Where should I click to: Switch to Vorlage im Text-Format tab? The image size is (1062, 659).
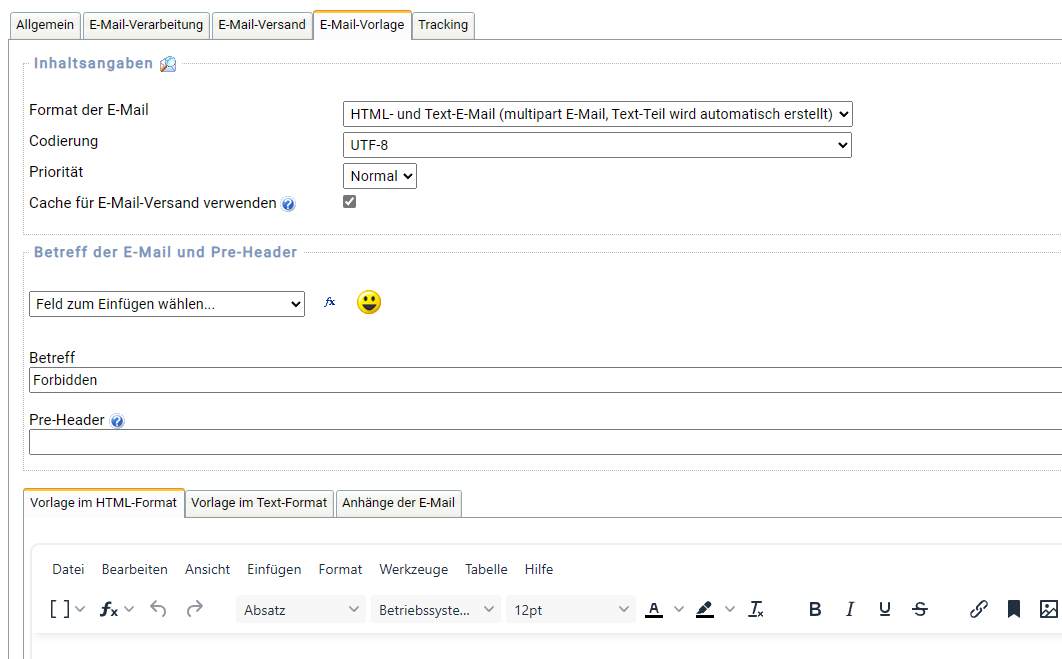pyautogui.click(x=259, y=503)
